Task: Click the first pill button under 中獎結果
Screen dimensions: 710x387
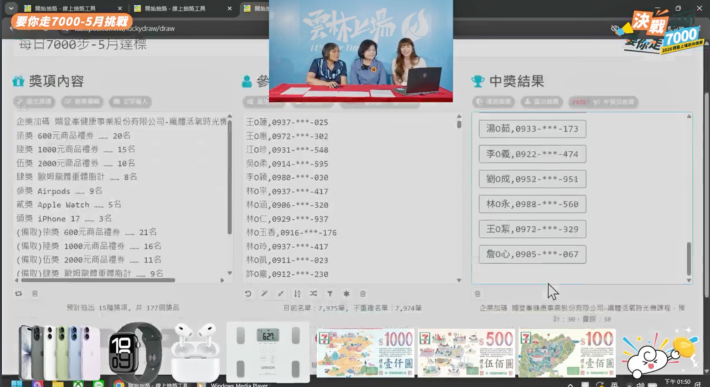Action: pyautogui.click(x=494, y=102)
